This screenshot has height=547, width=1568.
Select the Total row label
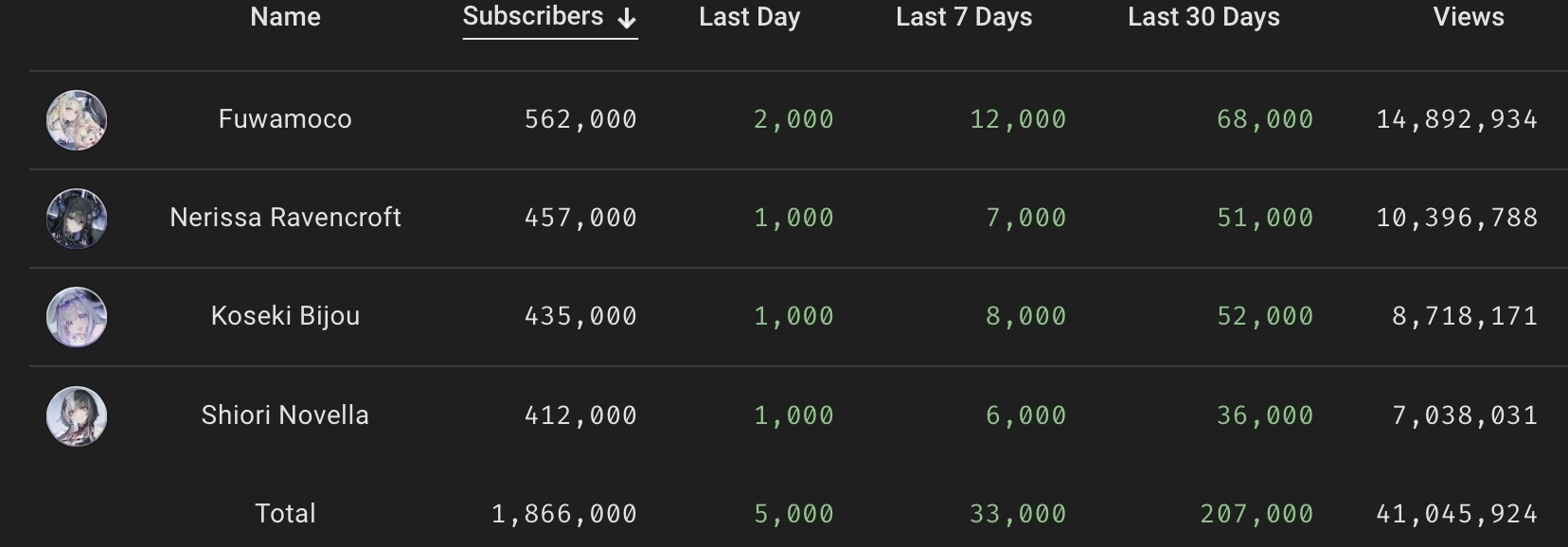tap(285, 514)
